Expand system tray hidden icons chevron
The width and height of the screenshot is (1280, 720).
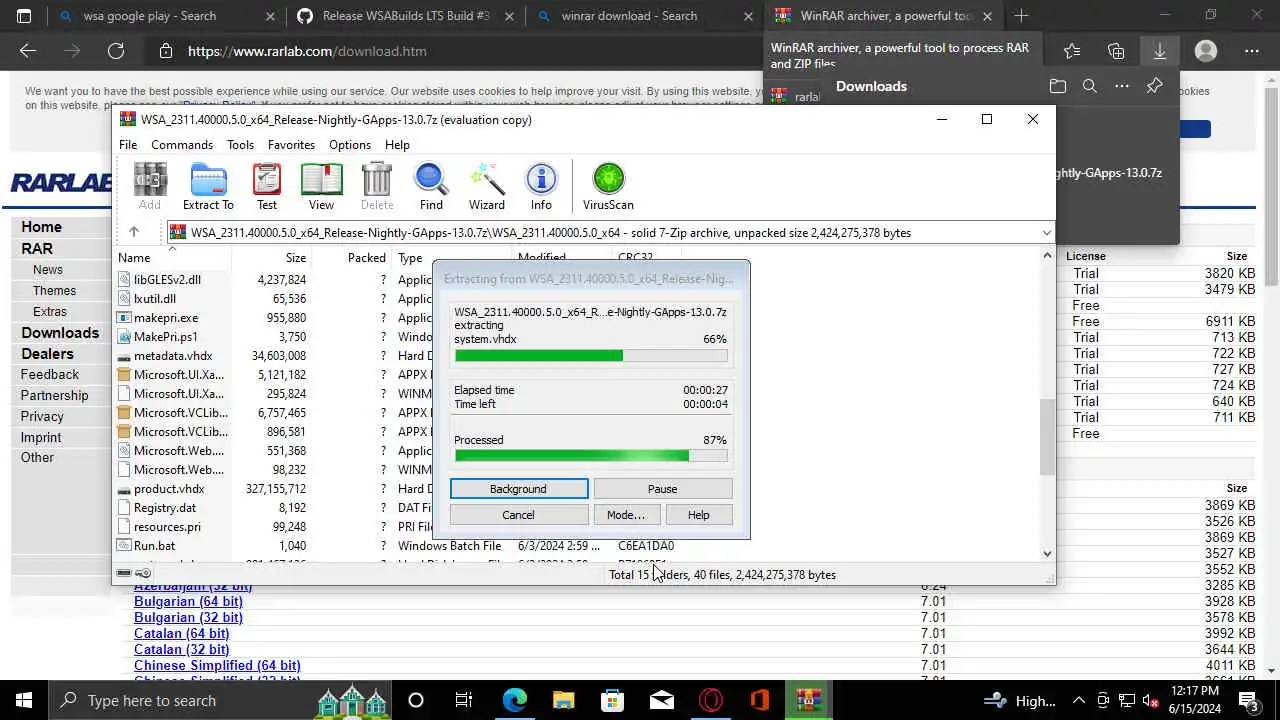pyautogui.click(x=1078, y=700)
